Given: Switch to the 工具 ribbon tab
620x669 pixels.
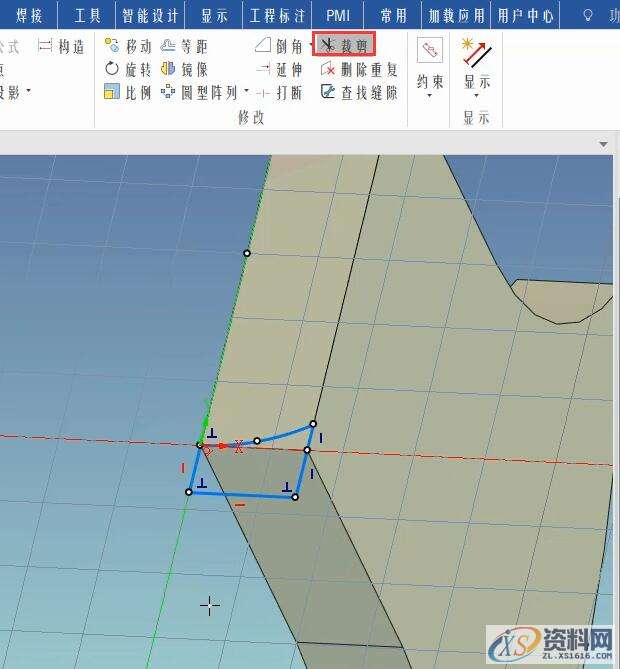Looking at the screenshot, I should (87, 16).
